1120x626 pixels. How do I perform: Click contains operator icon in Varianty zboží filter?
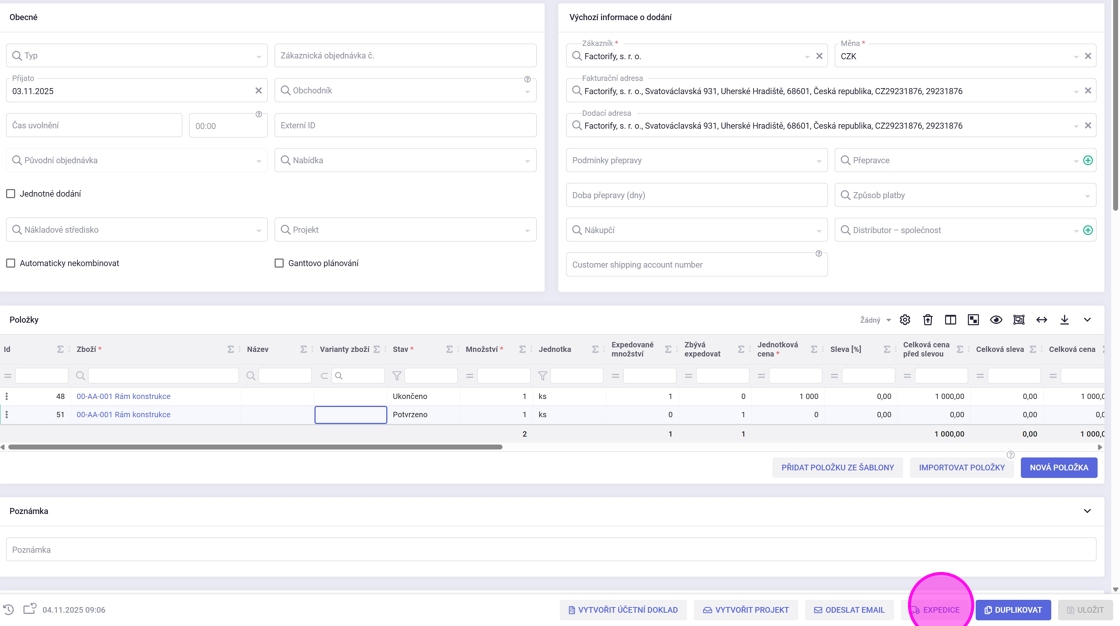[x=324, y=376]
